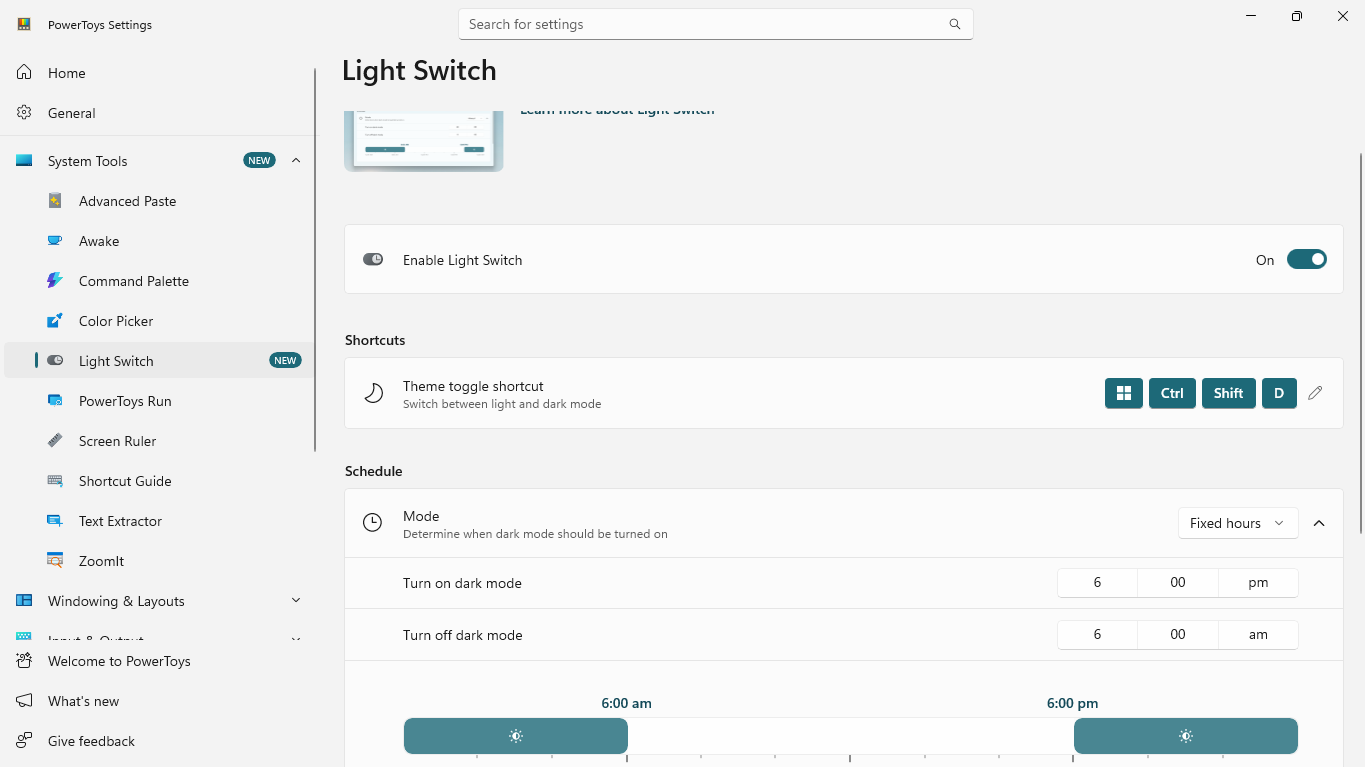Click the Search for settings field
This screenshot has height=767, width=1365.
[x=715, y=23]
